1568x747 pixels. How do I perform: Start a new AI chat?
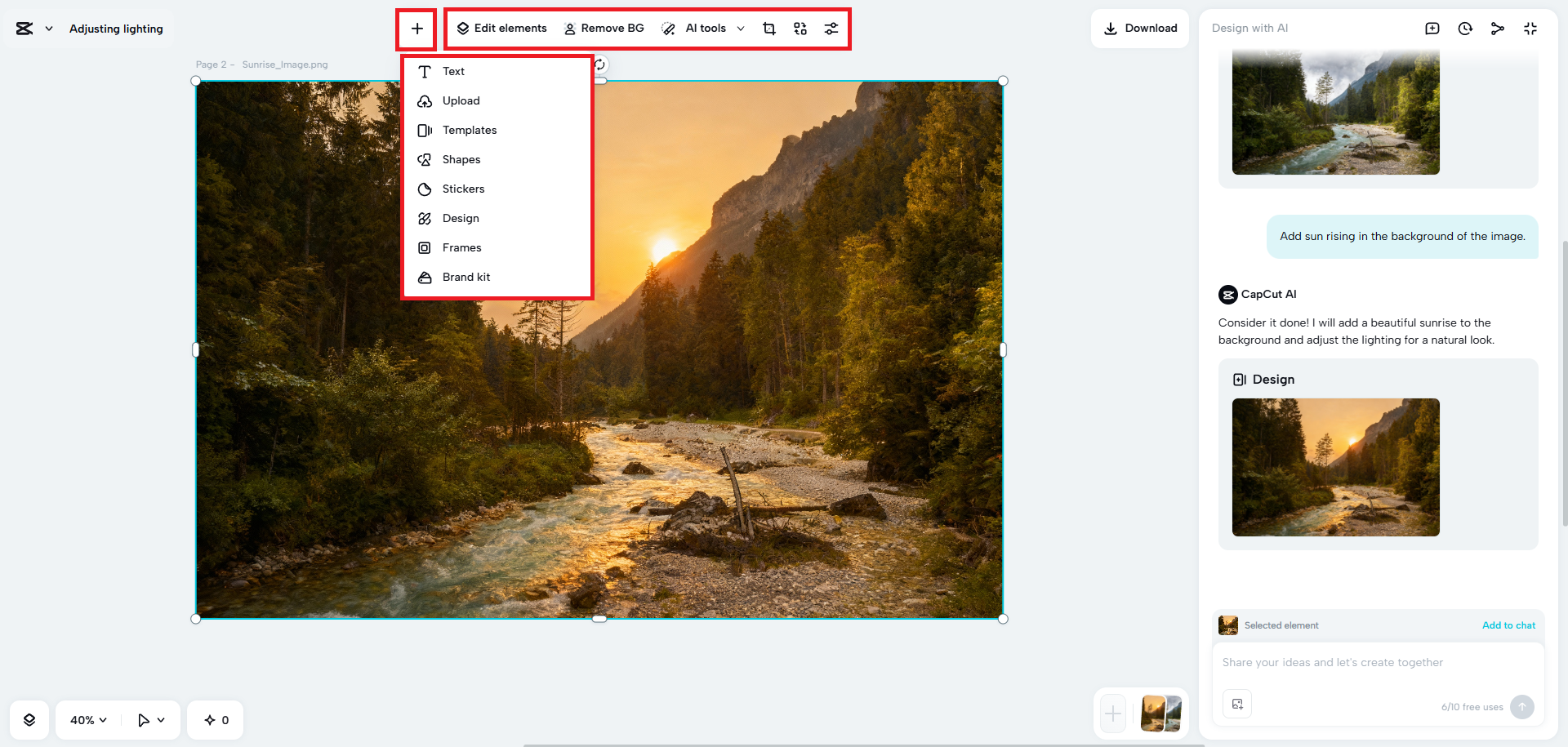tap(1432, 28)
